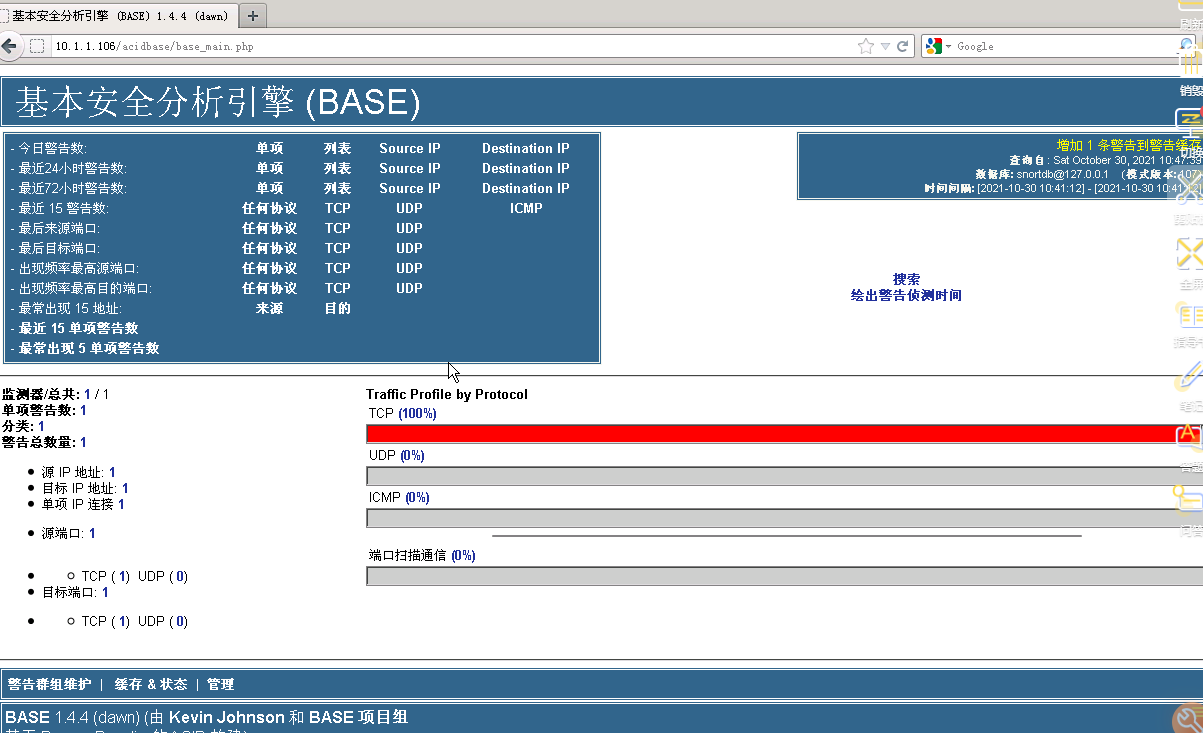Reload the page with the refresh icon
Image resolution: width=1203 pixels, height=733 pixels.
[902, 46]
